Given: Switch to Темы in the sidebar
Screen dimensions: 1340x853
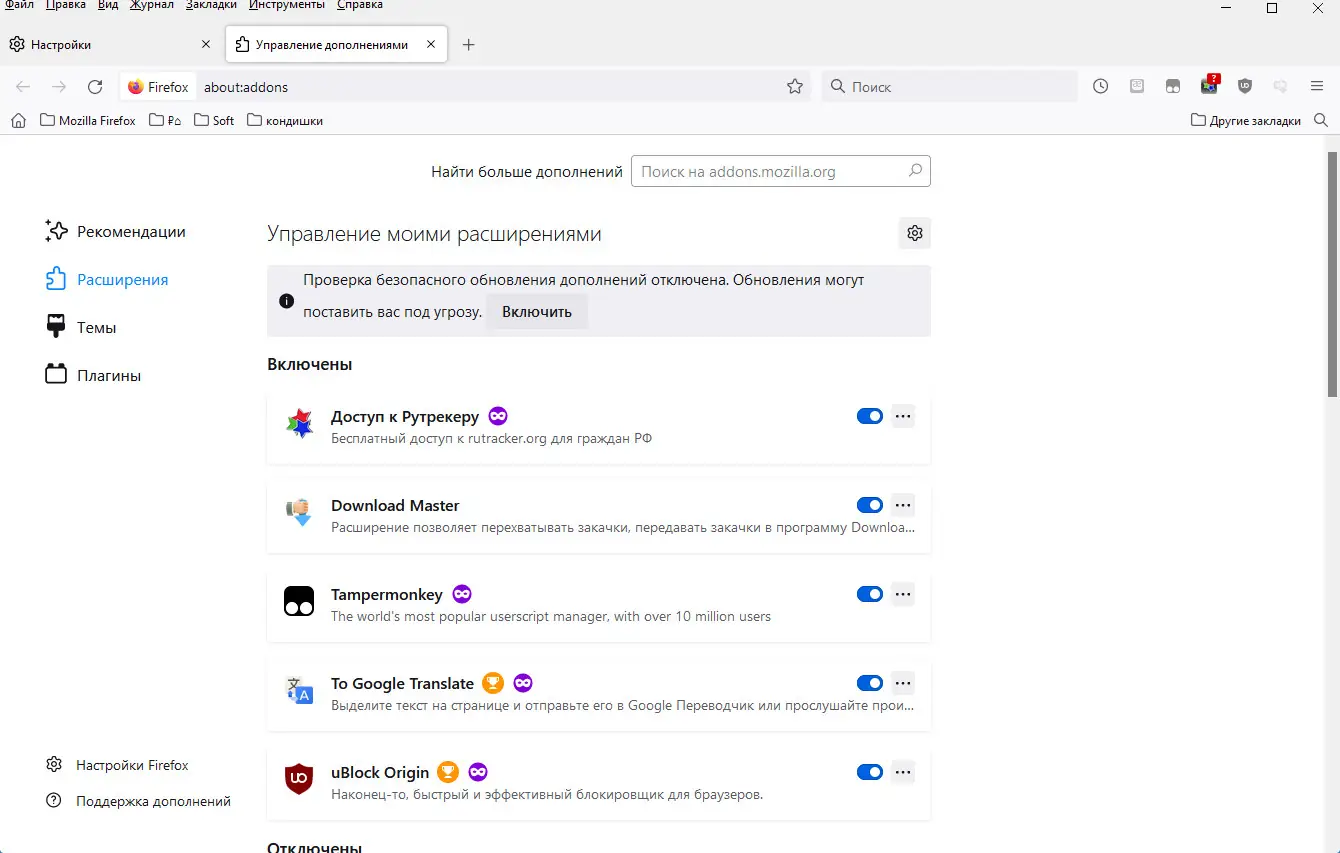Looking at the screenshot, I should 96,327.
